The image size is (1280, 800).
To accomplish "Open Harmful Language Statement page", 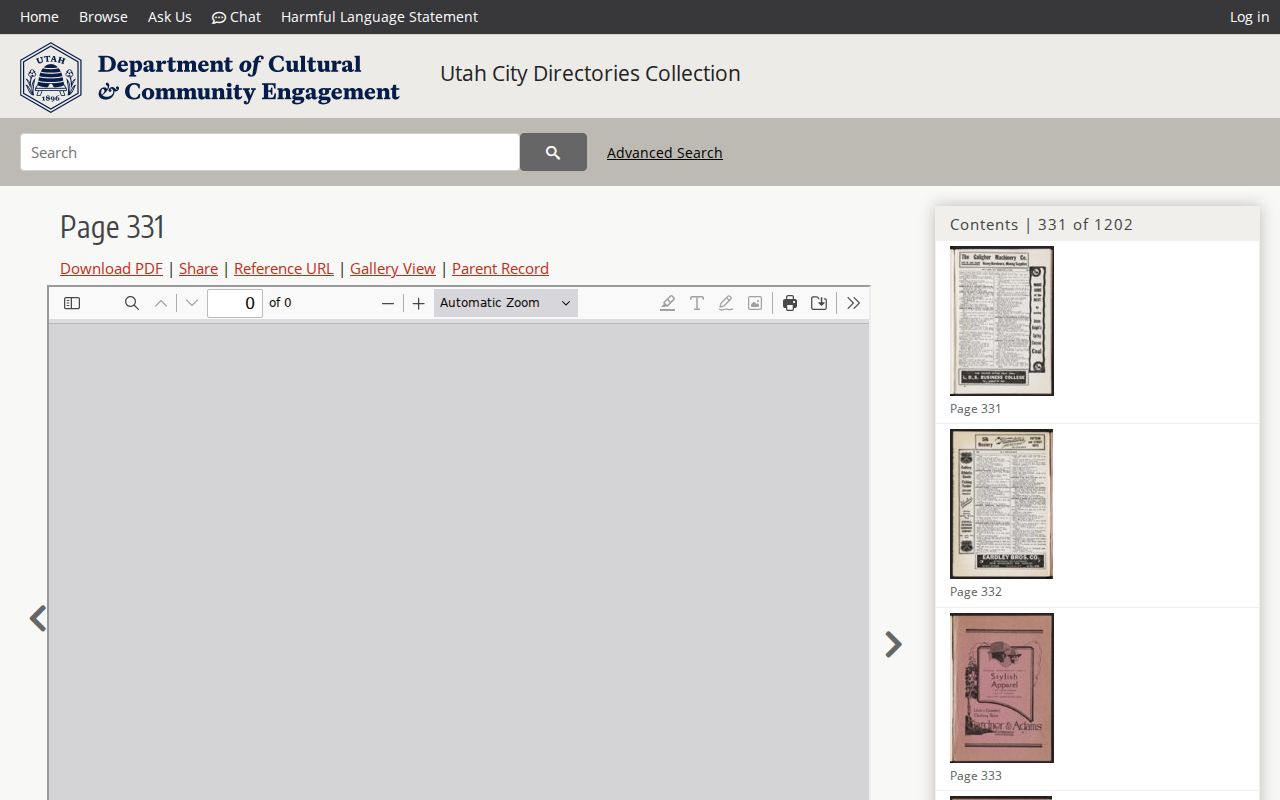I will 379,17.
